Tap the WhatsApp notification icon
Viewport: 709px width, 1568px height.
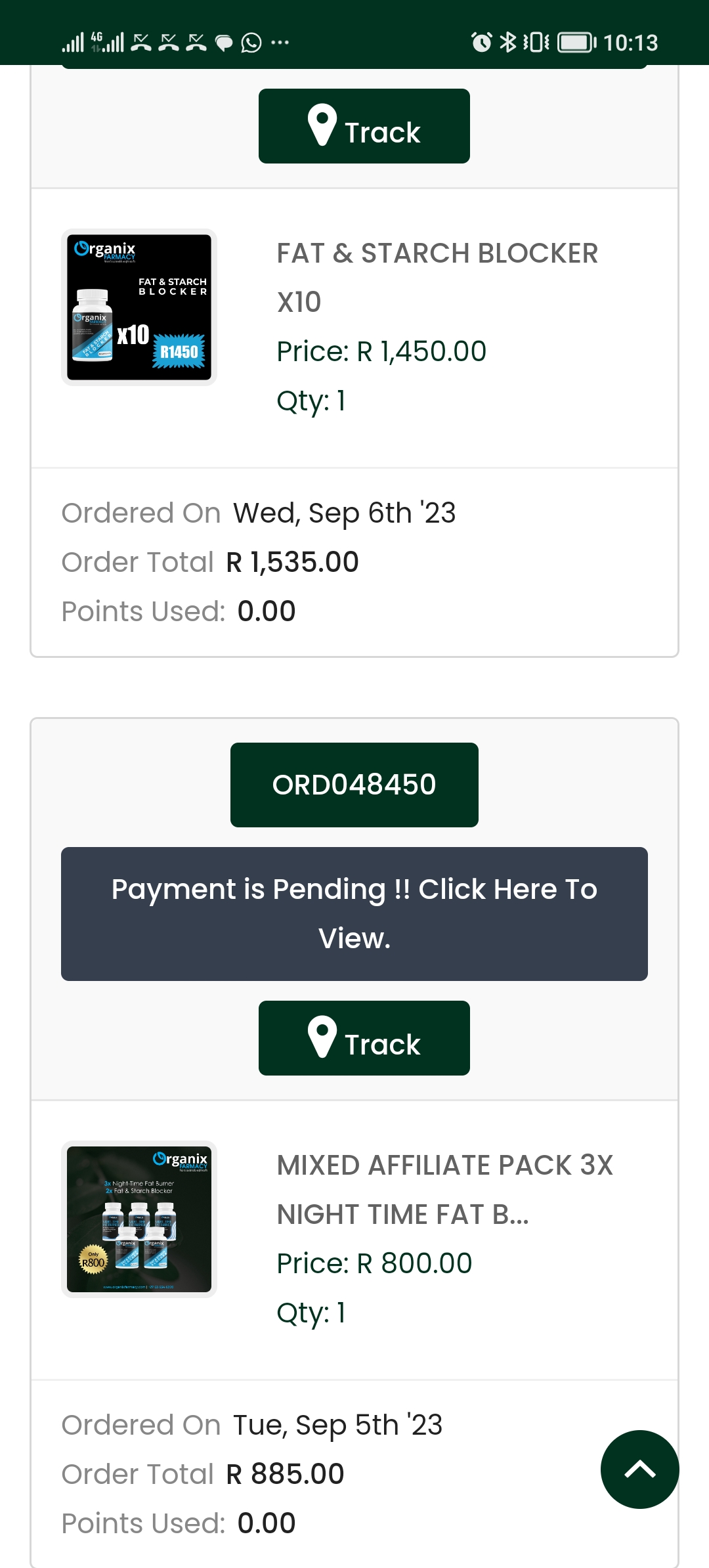tap(251, 43)
